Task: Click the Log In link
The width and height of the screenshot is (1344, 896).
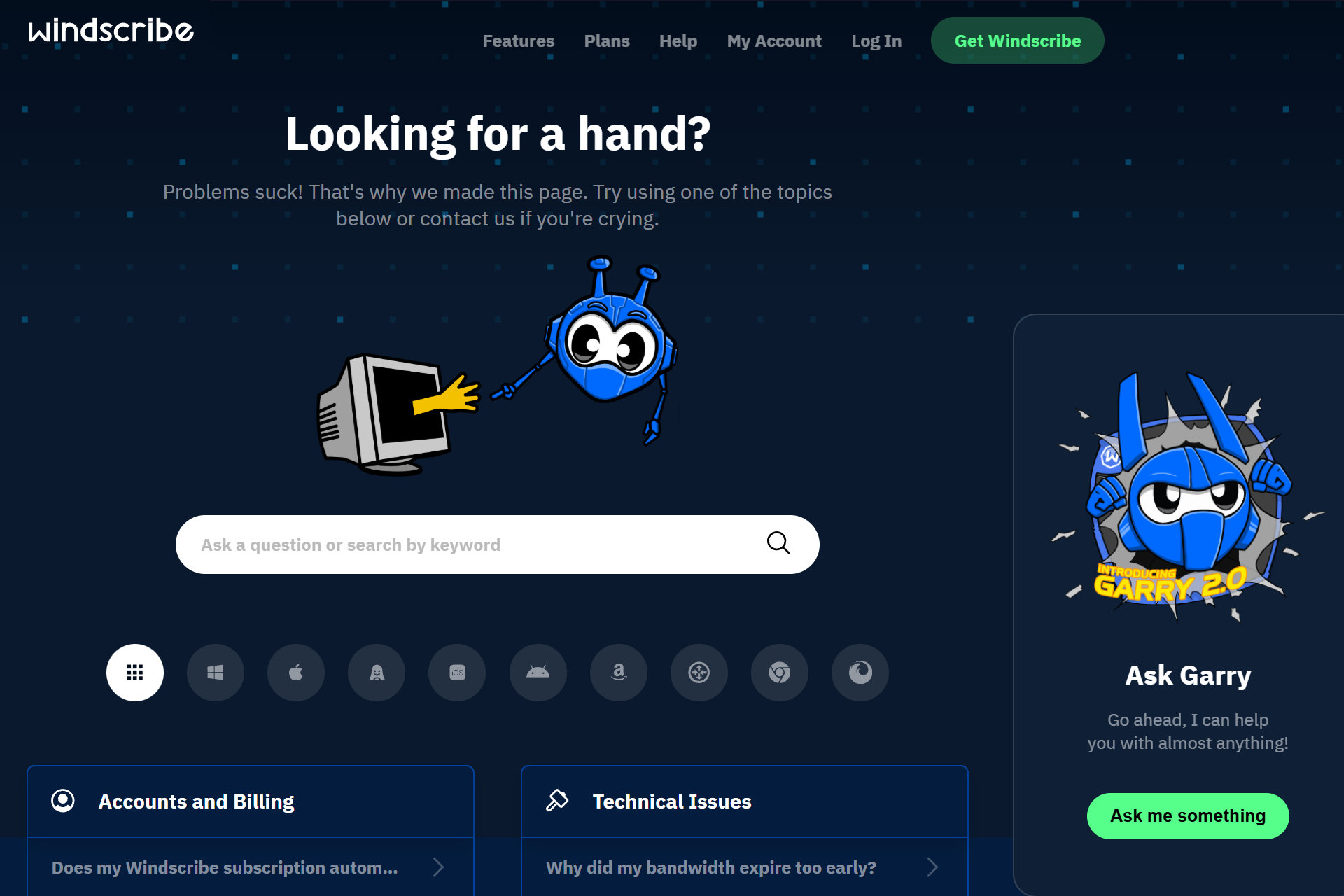Action: click(876, 40)
